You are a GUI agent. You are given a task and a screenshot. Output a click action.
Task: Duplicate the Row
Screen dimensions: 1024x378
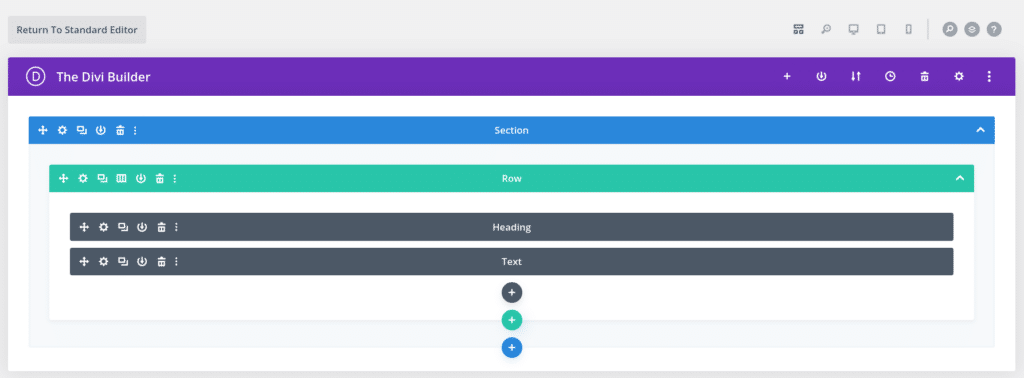pyautogui.click(x=103, y=178)
